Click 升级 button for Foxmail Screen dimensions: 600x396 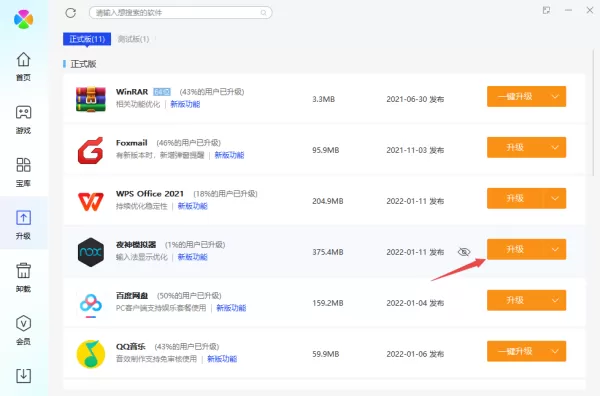(x=515, y=147)
